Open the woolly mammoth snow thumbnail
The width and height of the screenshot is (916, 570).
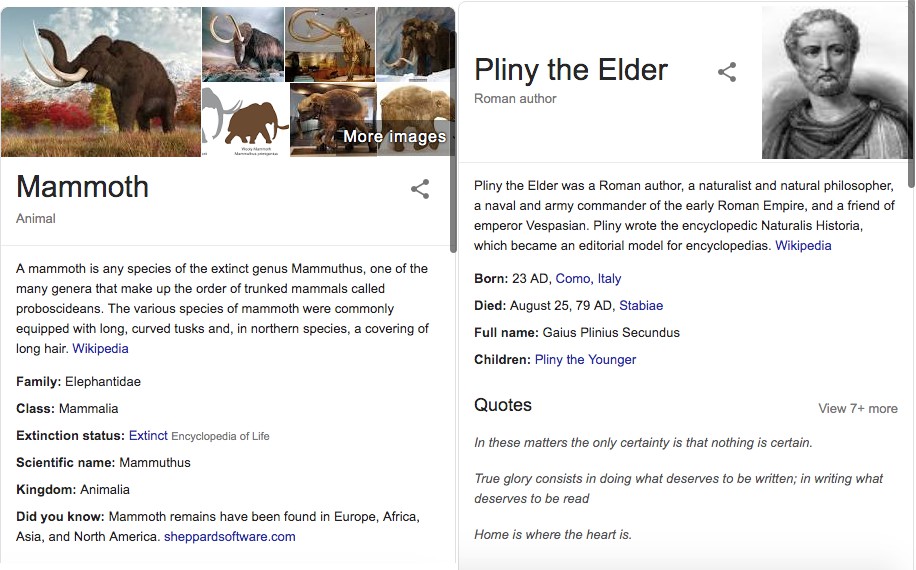click(x=243, y=44)
